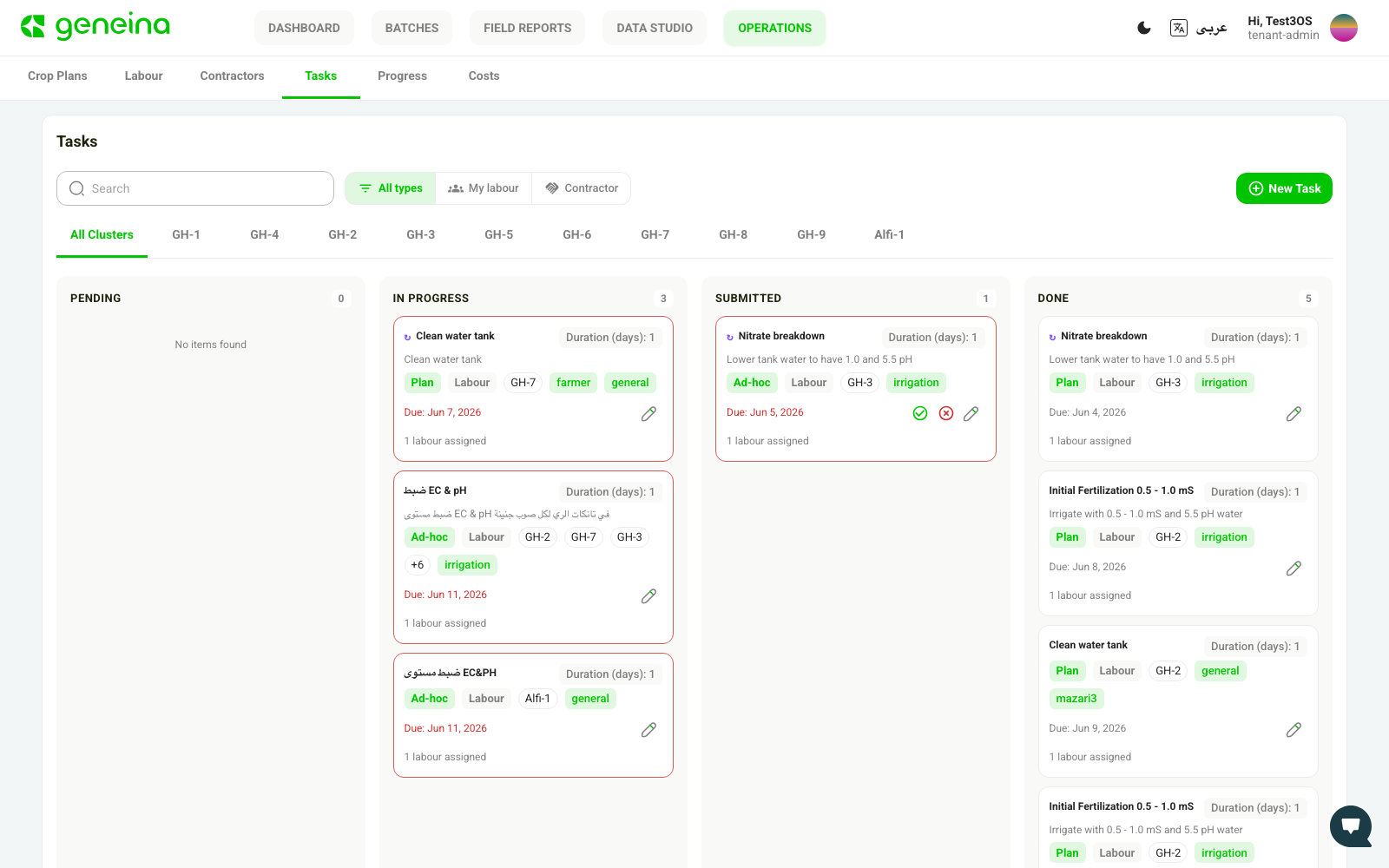Filter by GH-1 cluster
This screenshot has width=1389, height=868.
tap(186, 235)
